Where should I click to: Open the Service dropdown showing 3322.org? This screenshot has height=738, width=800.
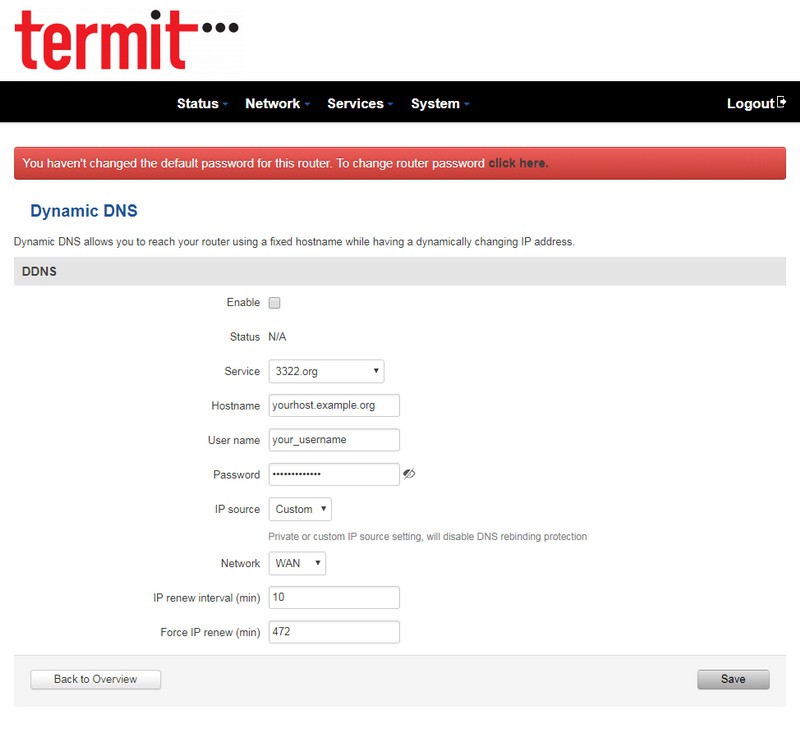(x=326, y=371)
